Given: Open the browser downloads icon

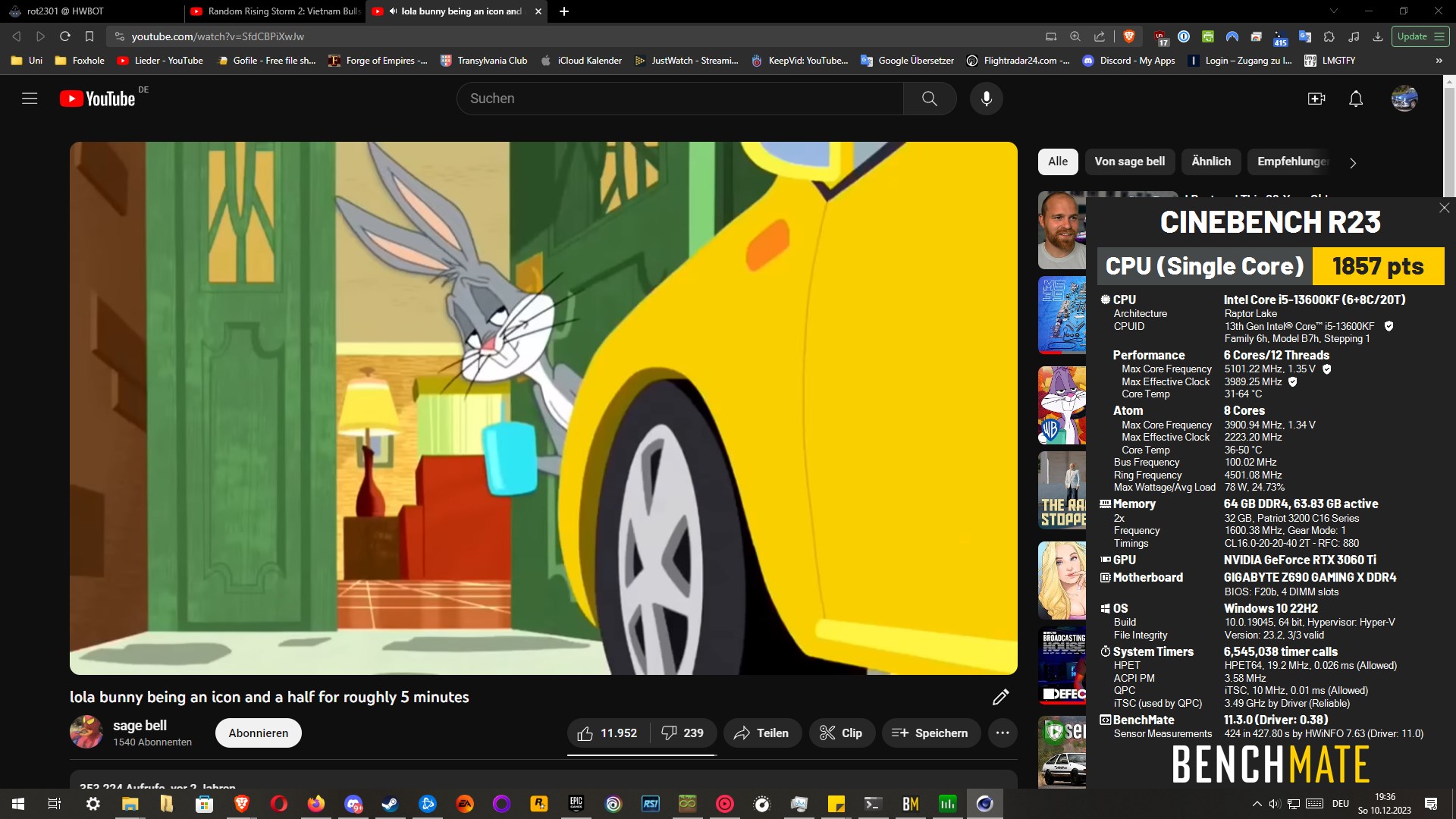Looking at the screenshot, I should pyautogui.click(x=1378, y=36).
